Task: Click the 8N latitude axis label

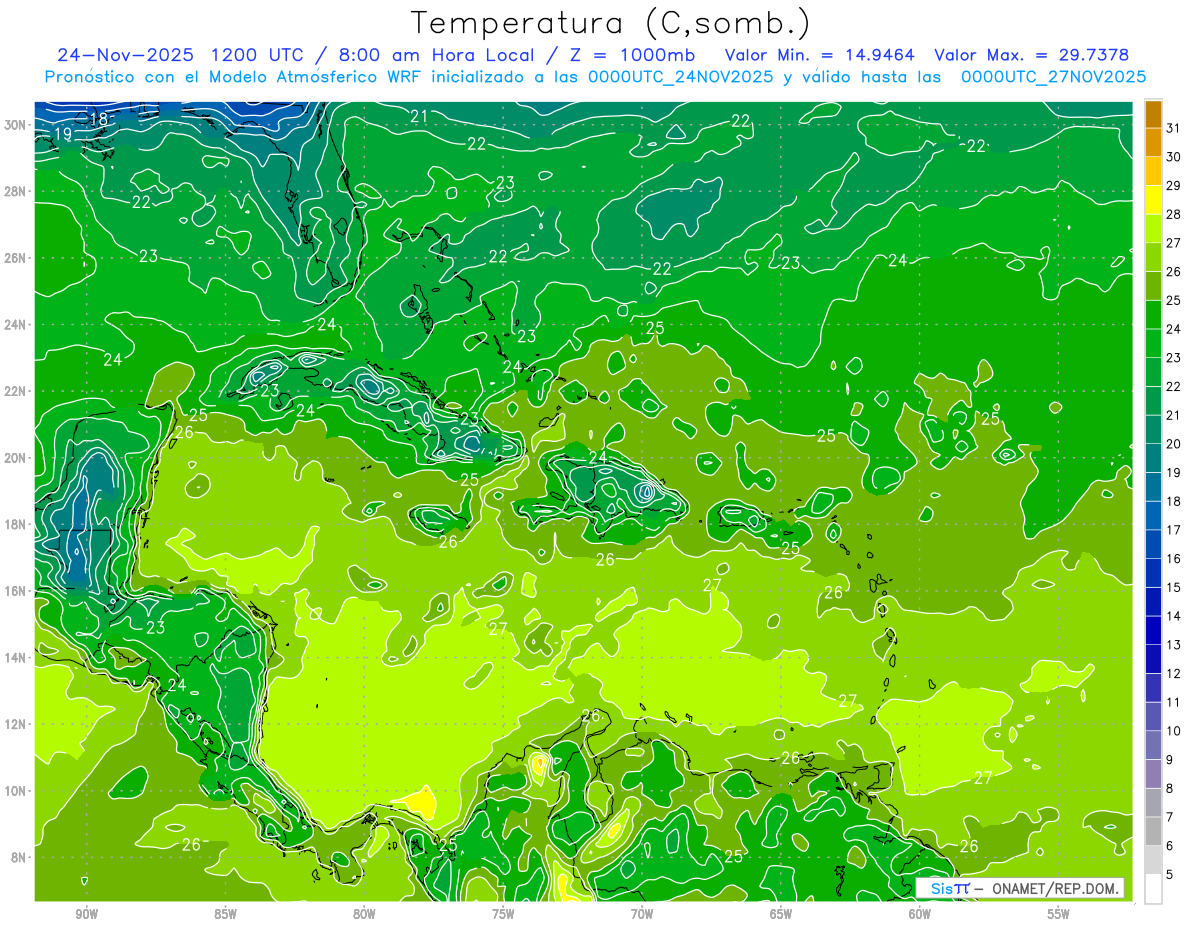Action: [x=19, y=858]
